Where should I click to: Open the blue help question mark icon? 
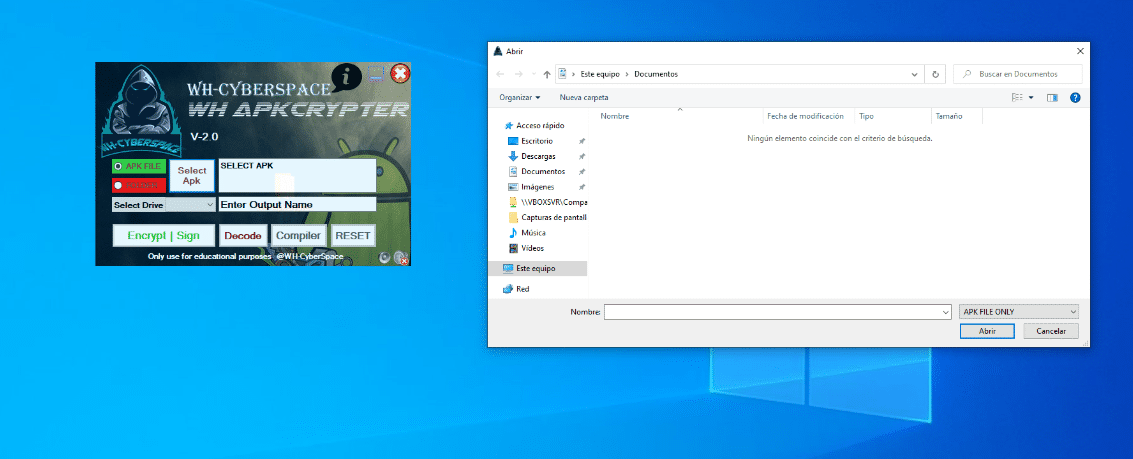[x=1075, y=97]
